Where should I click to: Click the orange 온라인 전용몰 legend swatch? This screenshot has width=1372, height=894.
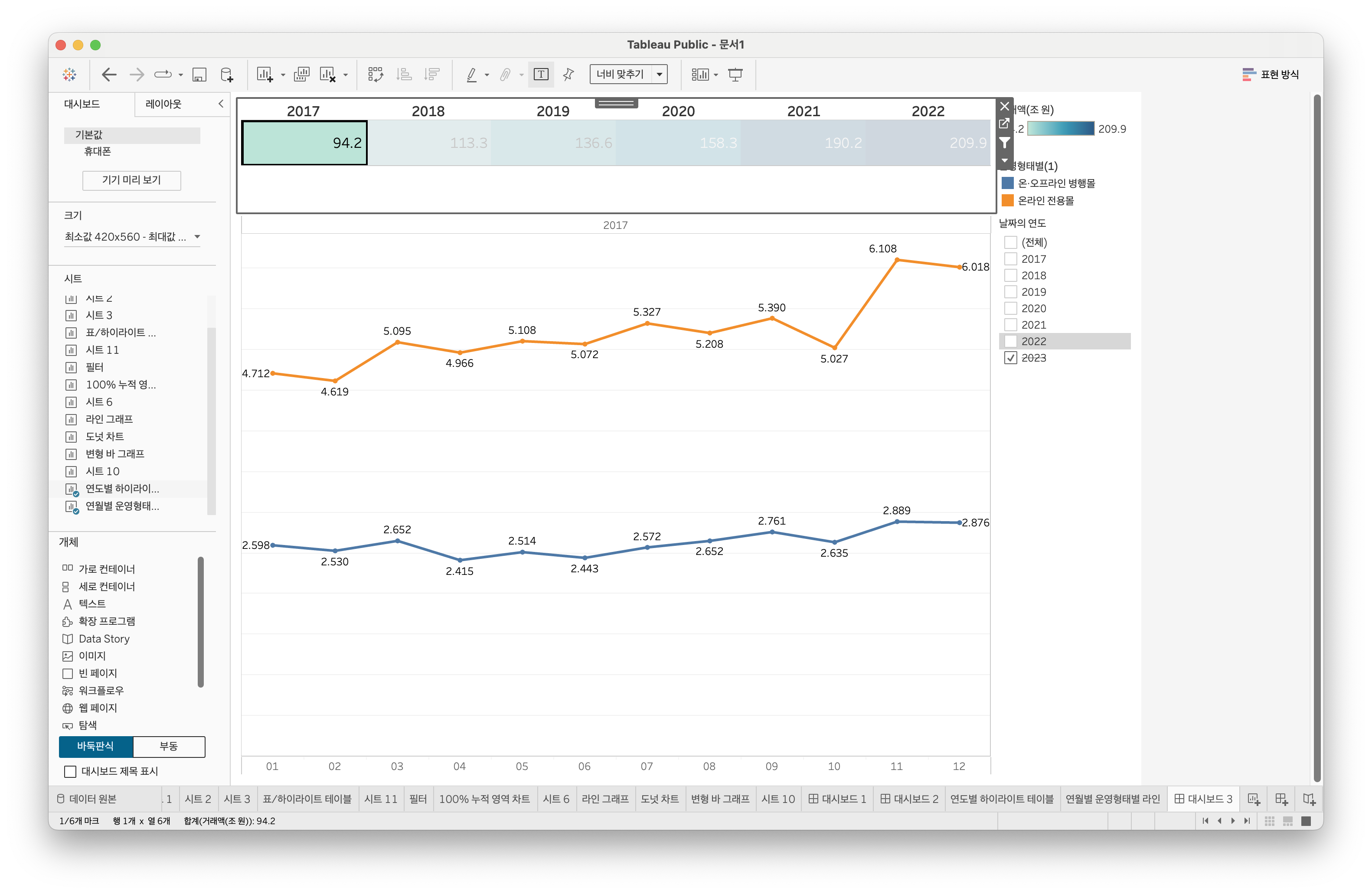[1008, 201]
